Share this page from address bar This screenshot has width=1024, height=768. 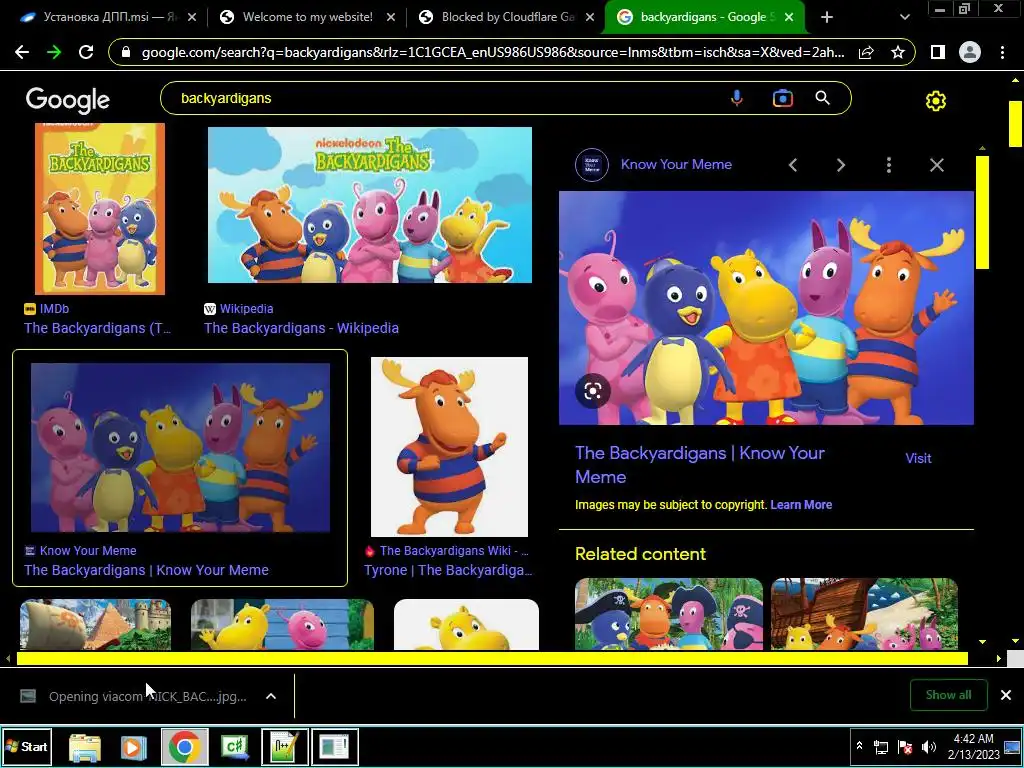(866, 52)
